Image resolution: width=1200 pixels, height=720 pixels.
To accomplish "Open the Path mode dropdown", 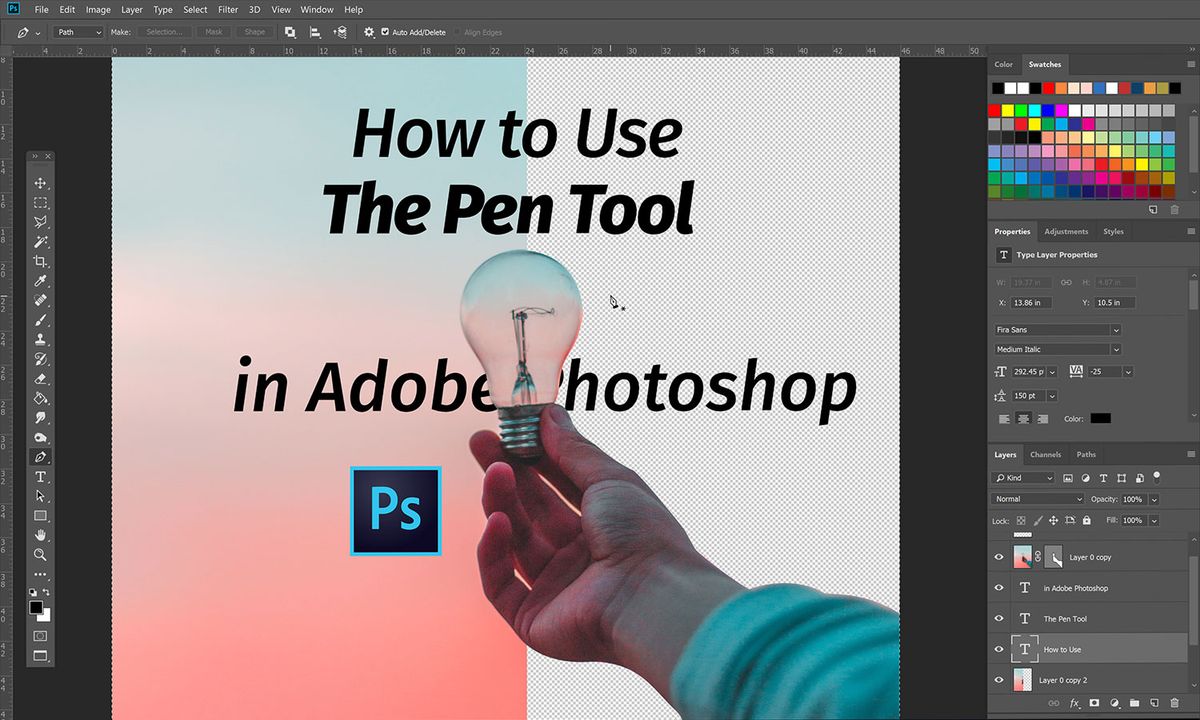I will click(79, 32).
